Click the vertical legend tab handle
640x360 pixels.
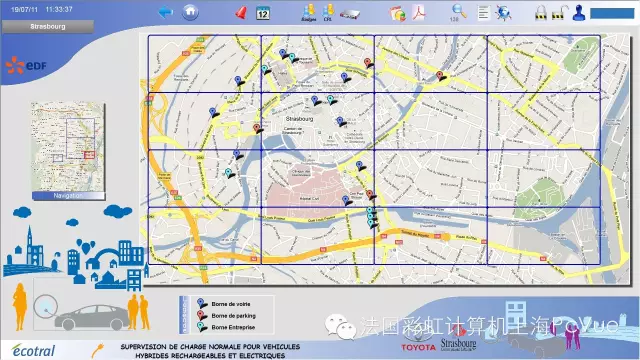183,314
